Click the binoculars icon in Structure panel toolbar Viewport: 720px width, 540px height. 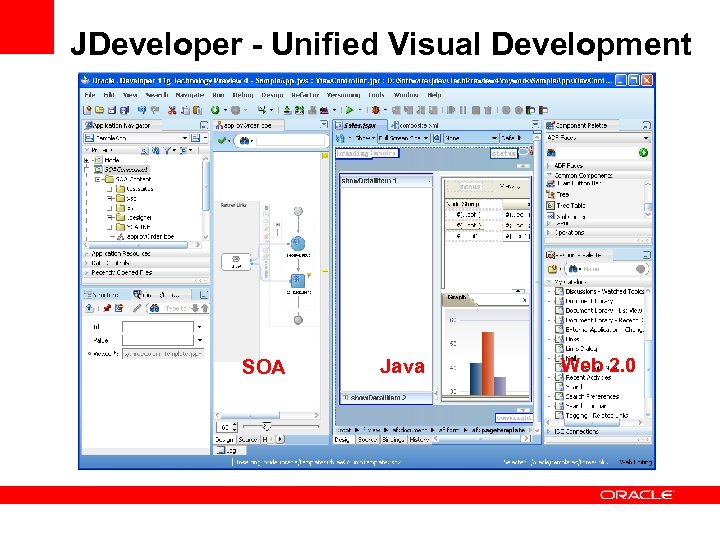coord(154,308)
